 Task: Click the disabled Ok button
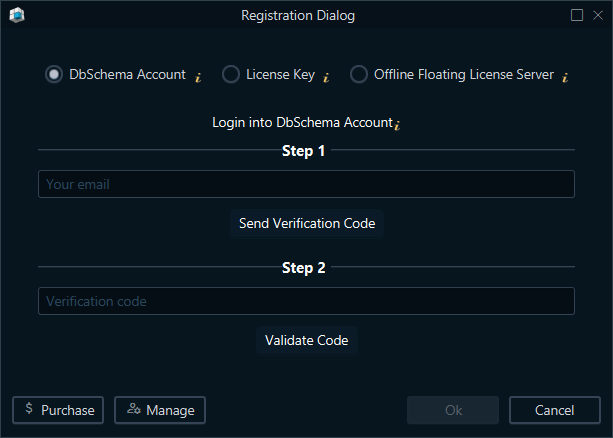pyautogui.click(x=453, y=410)
